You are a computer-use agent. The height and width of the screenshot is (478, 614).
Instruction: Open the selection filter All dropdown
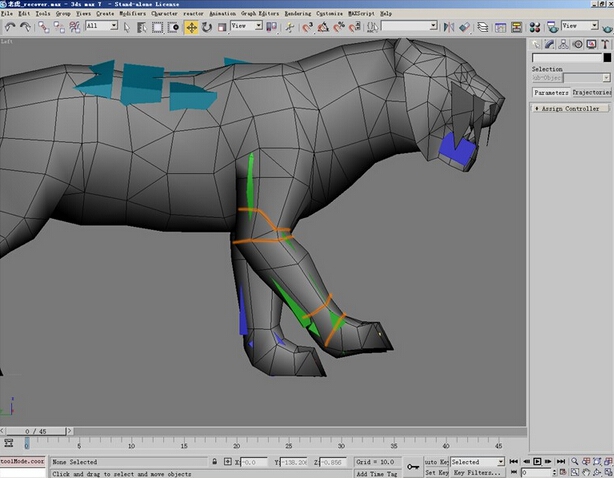click(102, 26)
